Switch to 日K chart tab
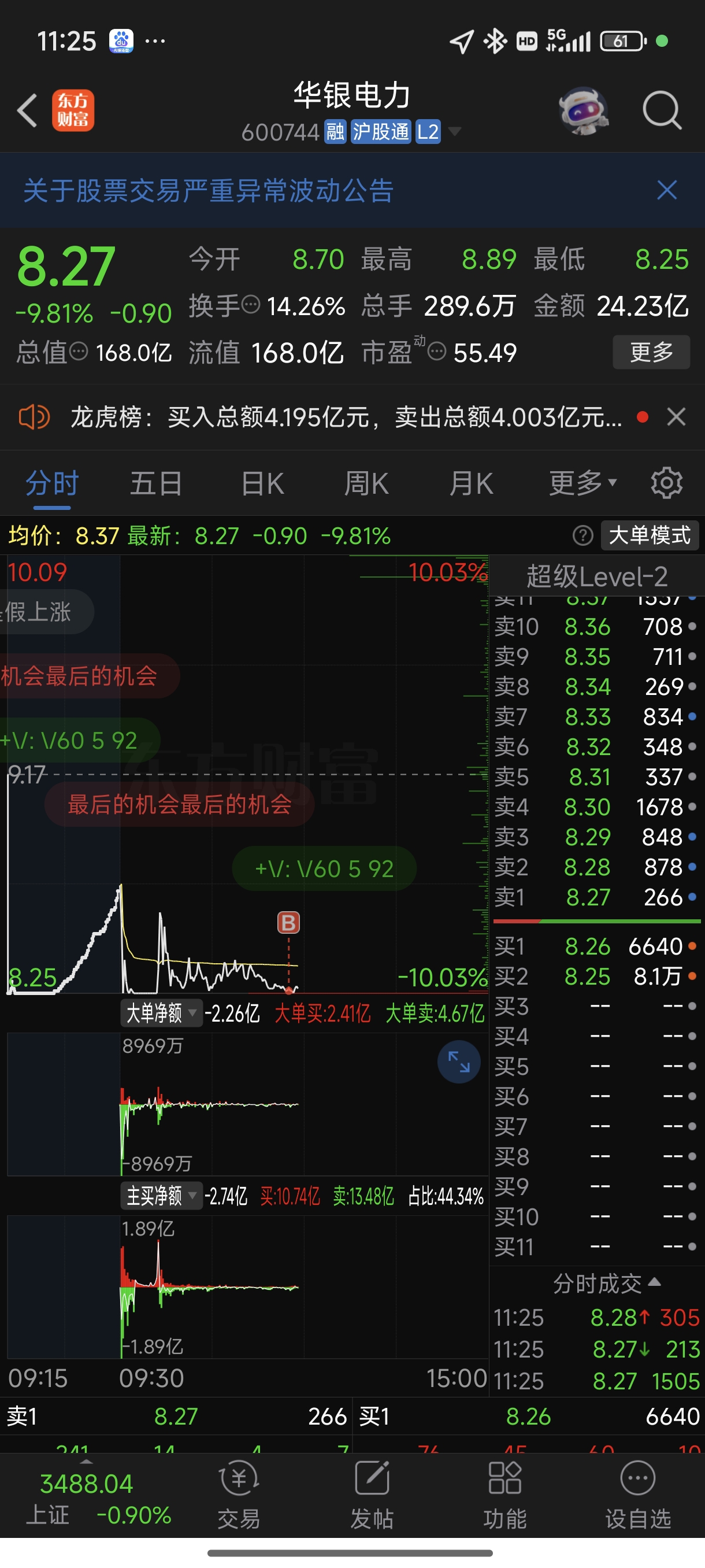This screenshot has height=1568, width=705. coord(262,484)
